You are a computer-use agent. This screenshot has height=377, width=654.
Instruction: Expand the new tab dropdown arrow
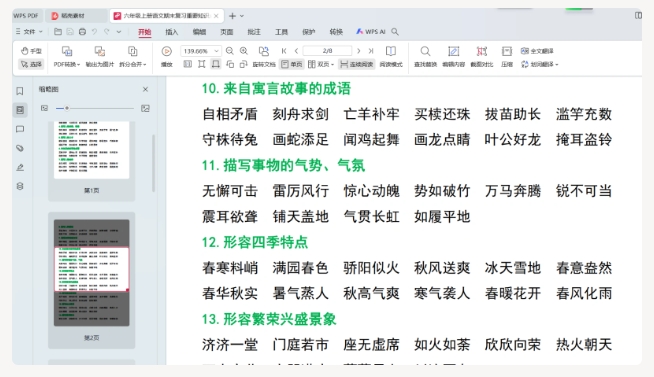pos(242,16)
